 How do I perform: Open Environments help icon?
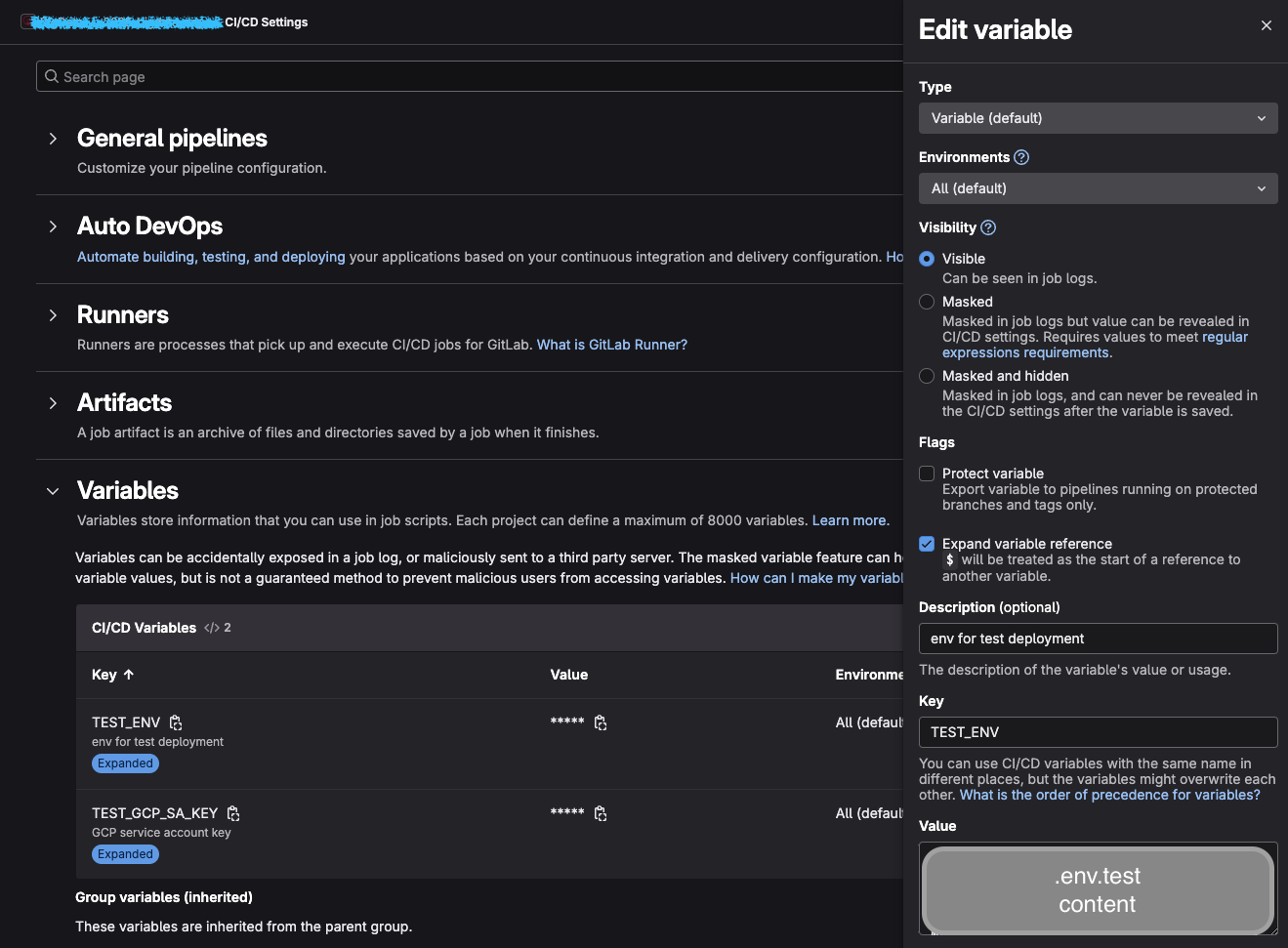[x=1021, y=157]
